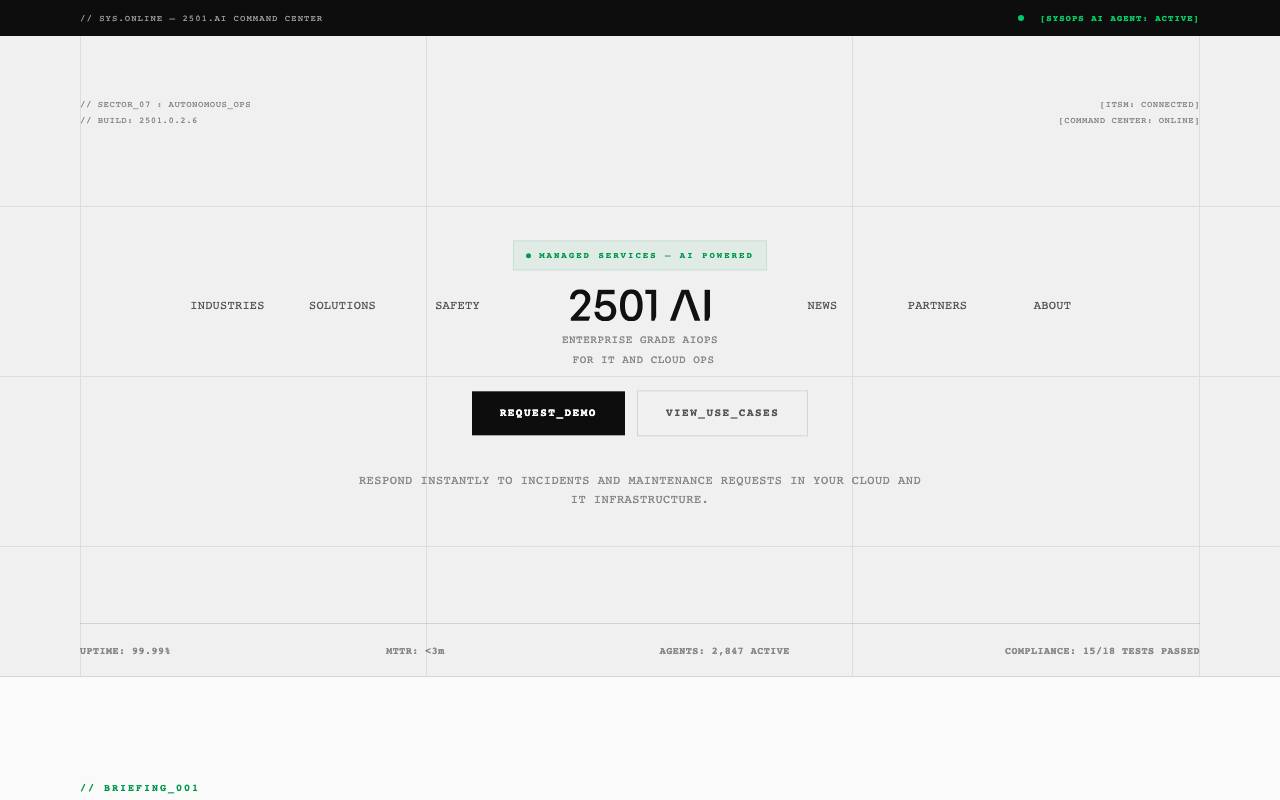Viewport: 1280px width, 800px height.
Task: Click the COMPLIANCE: 15/18 tests passed stat
Action: (x=1102, y=651)
